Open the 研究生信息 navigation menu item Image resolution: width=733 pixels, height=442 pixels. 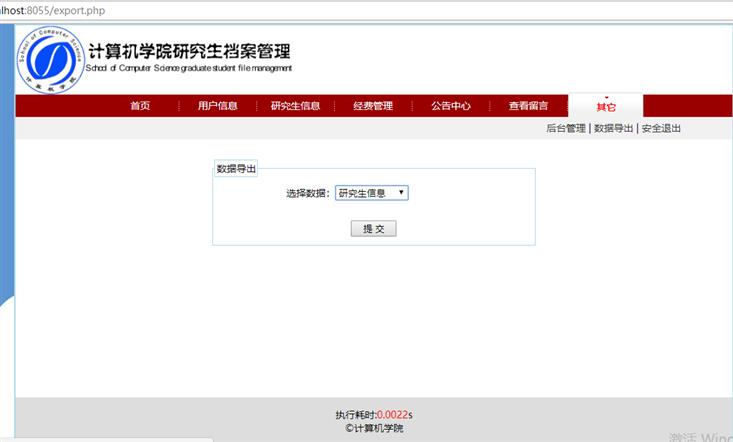pos(295,106)
